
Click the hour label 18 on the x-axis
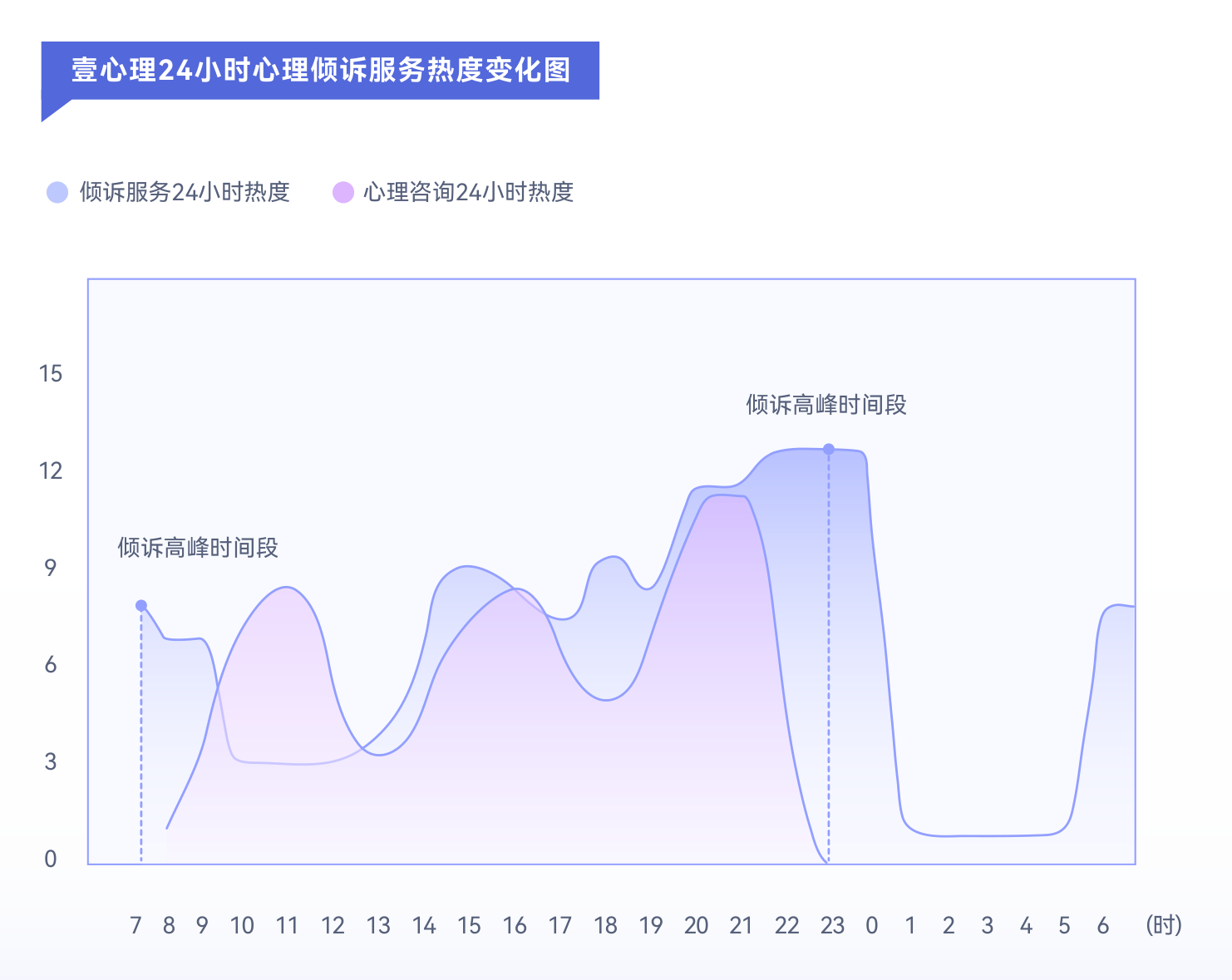pyautogui.click(x=605, y=925)
